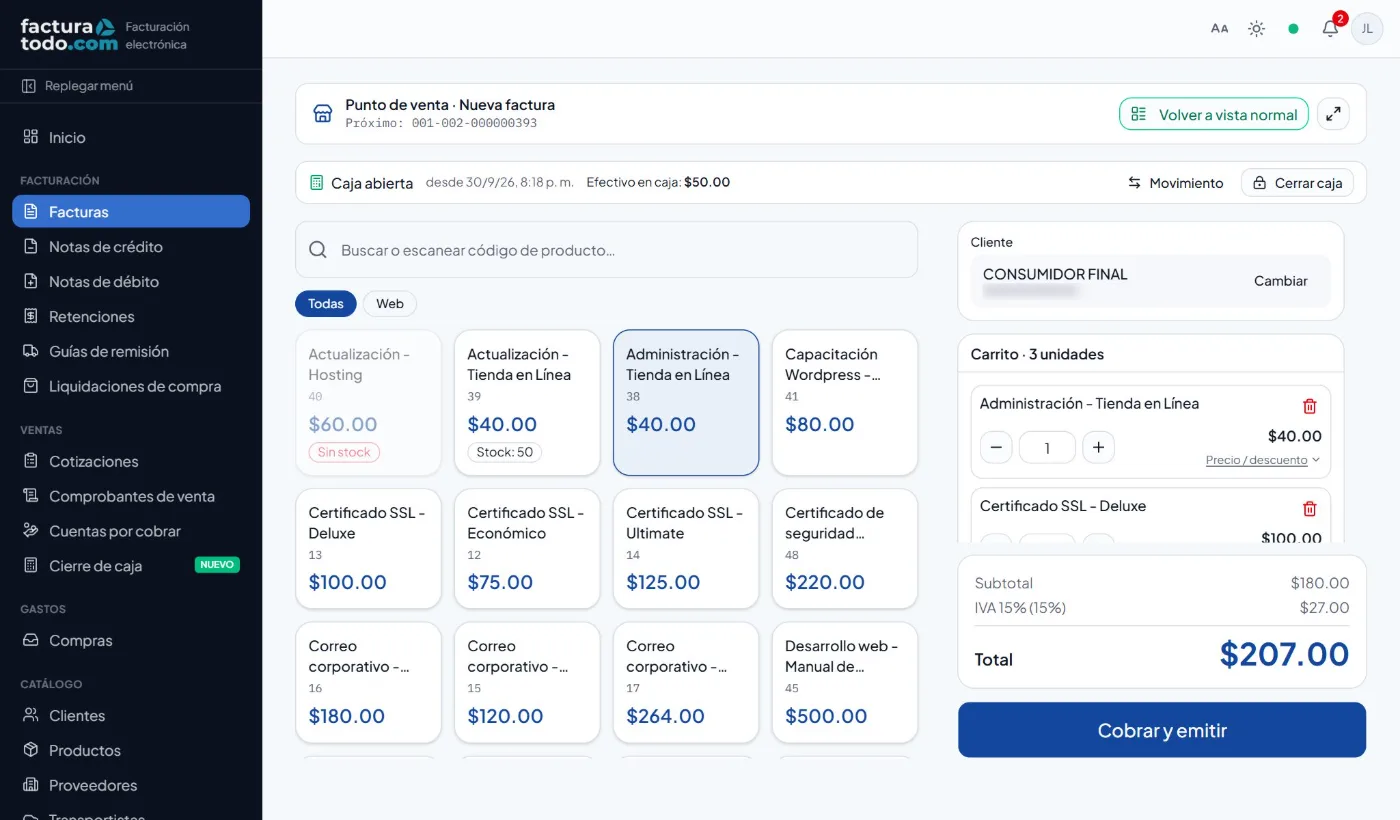Image resolution: width=1400 pixels, height=820 pixels.
Task: Open Notas de crédito section
Action: (x=131, y=247)
